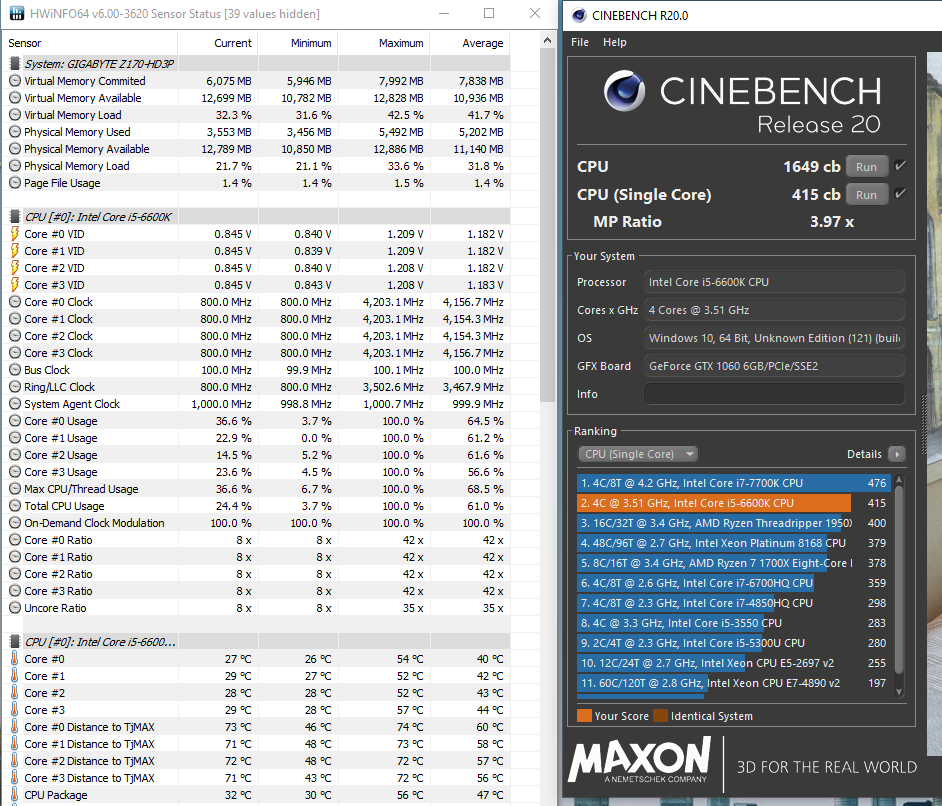942x806 pixels.
Task: Click the chip icon beside the truncated CPU [#0]: Intel Core i5-6600... header
Action: click(15, 642)
